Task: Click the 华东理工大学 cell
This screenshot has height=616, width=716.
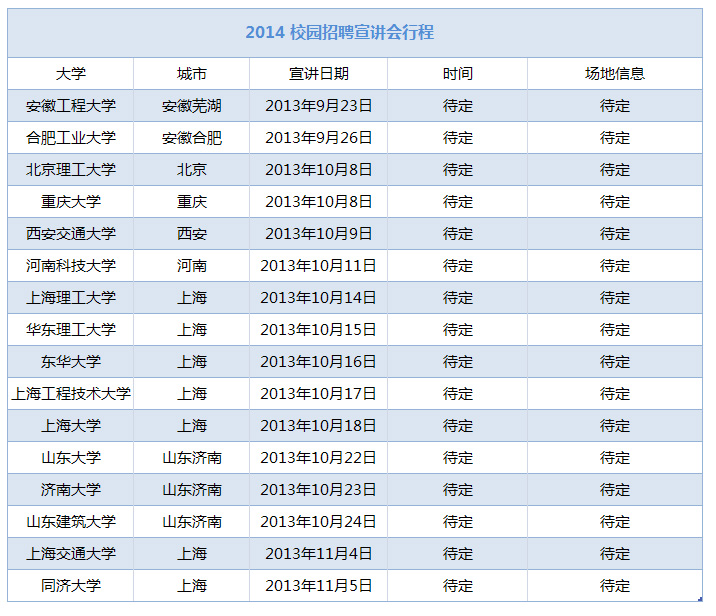Action: 71,330
